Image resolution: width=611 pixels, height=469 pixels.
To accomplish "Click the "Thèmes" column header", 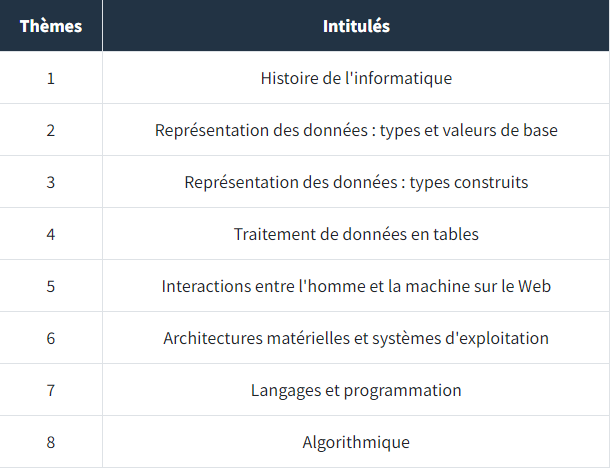I will coord(51,26).
